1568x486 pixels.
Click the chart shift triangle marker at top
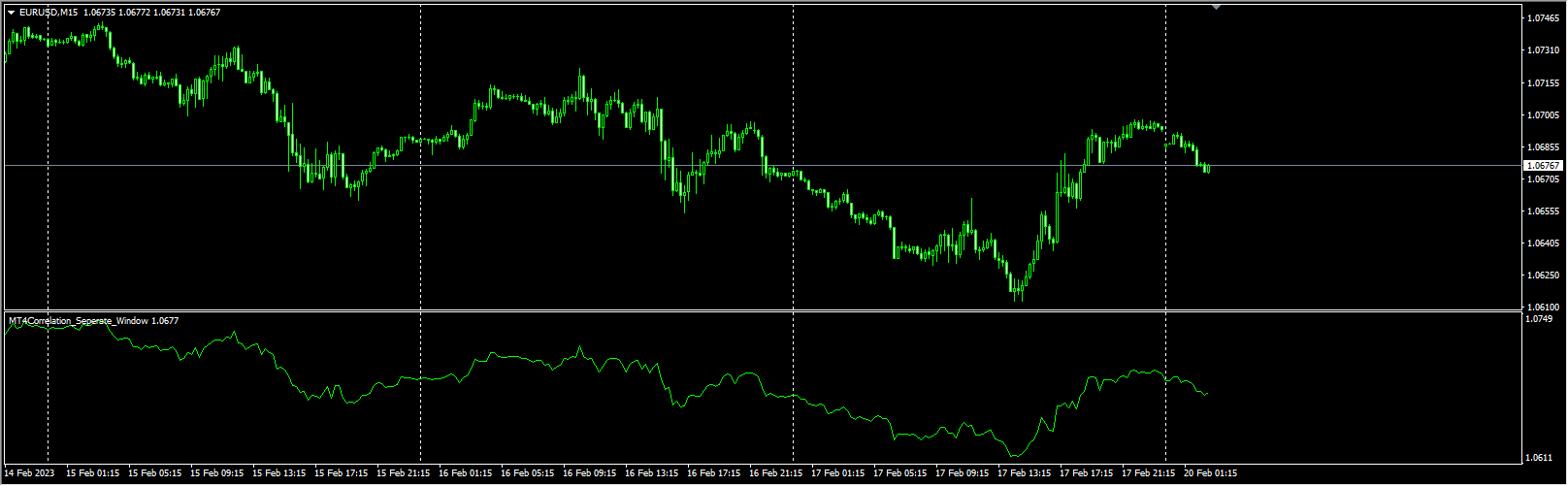click(x=1217, y=8)
